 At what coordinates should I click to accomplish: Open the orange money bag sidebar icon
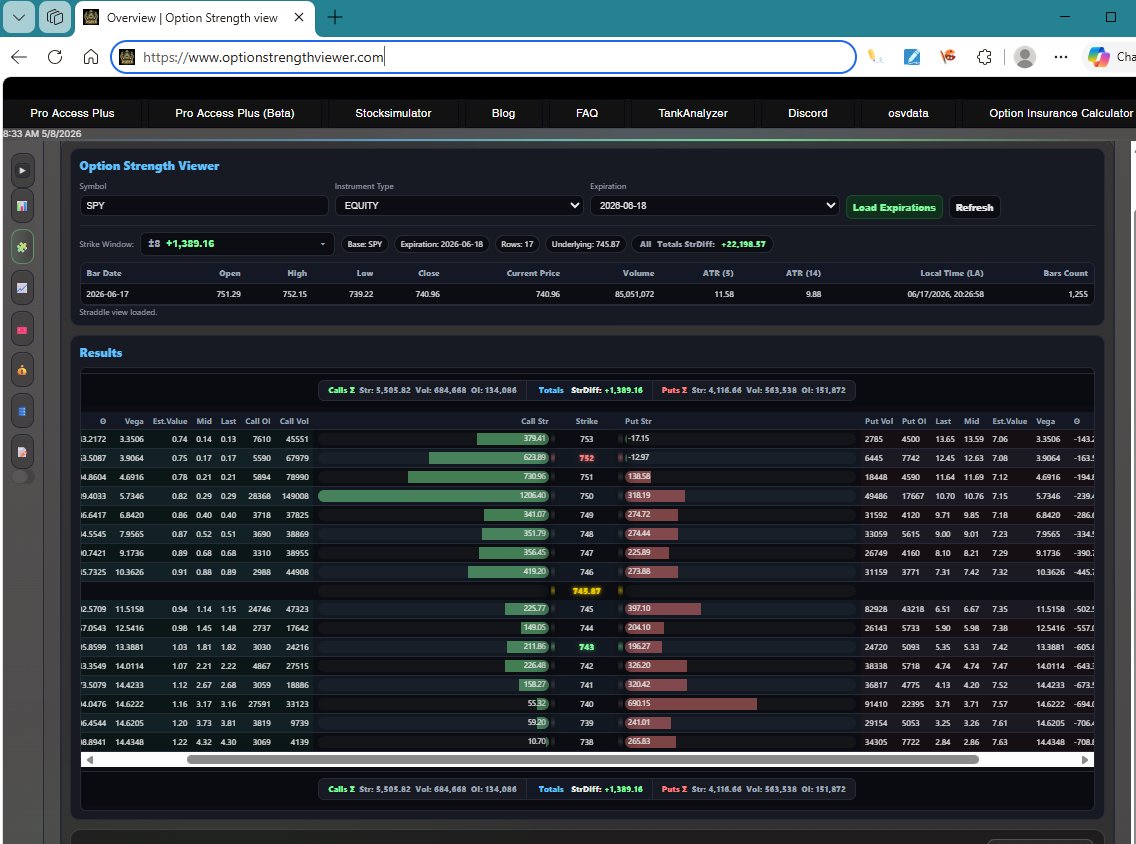(x=22, y=370)
